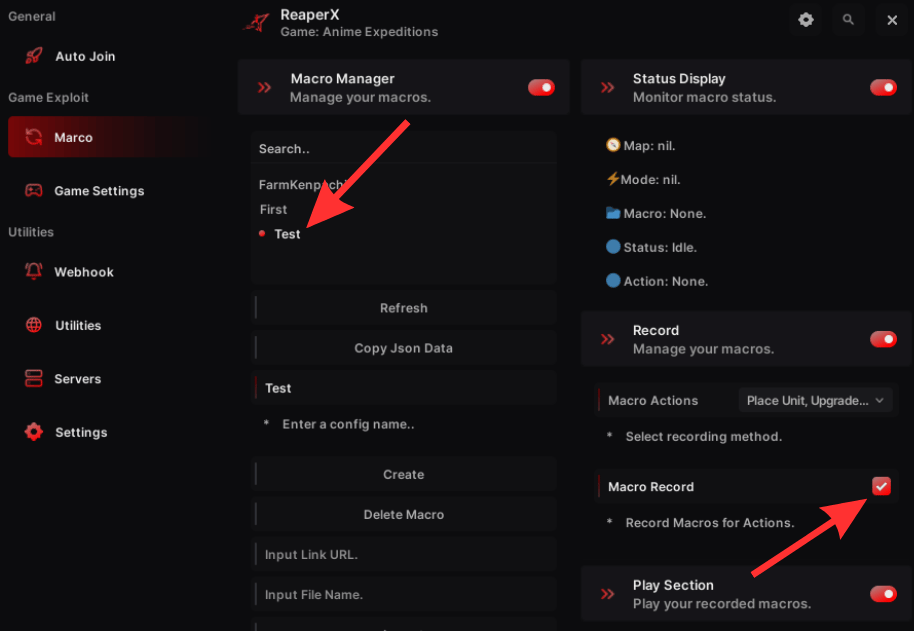Open the Webhook page
This screenshot has height=631, width=914.
[108, 272]
